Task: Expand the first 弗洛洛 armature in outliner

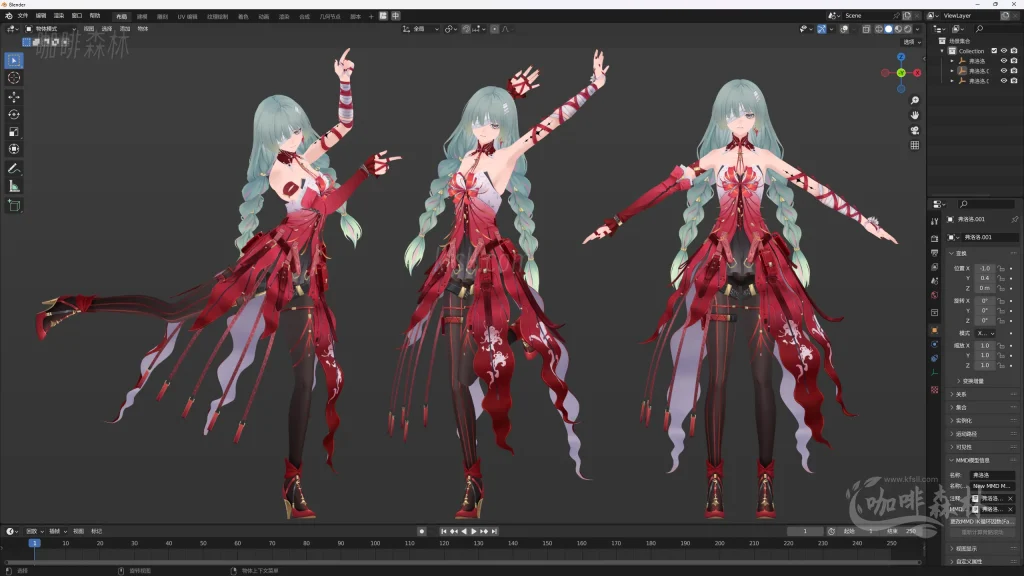Action: 952,61
